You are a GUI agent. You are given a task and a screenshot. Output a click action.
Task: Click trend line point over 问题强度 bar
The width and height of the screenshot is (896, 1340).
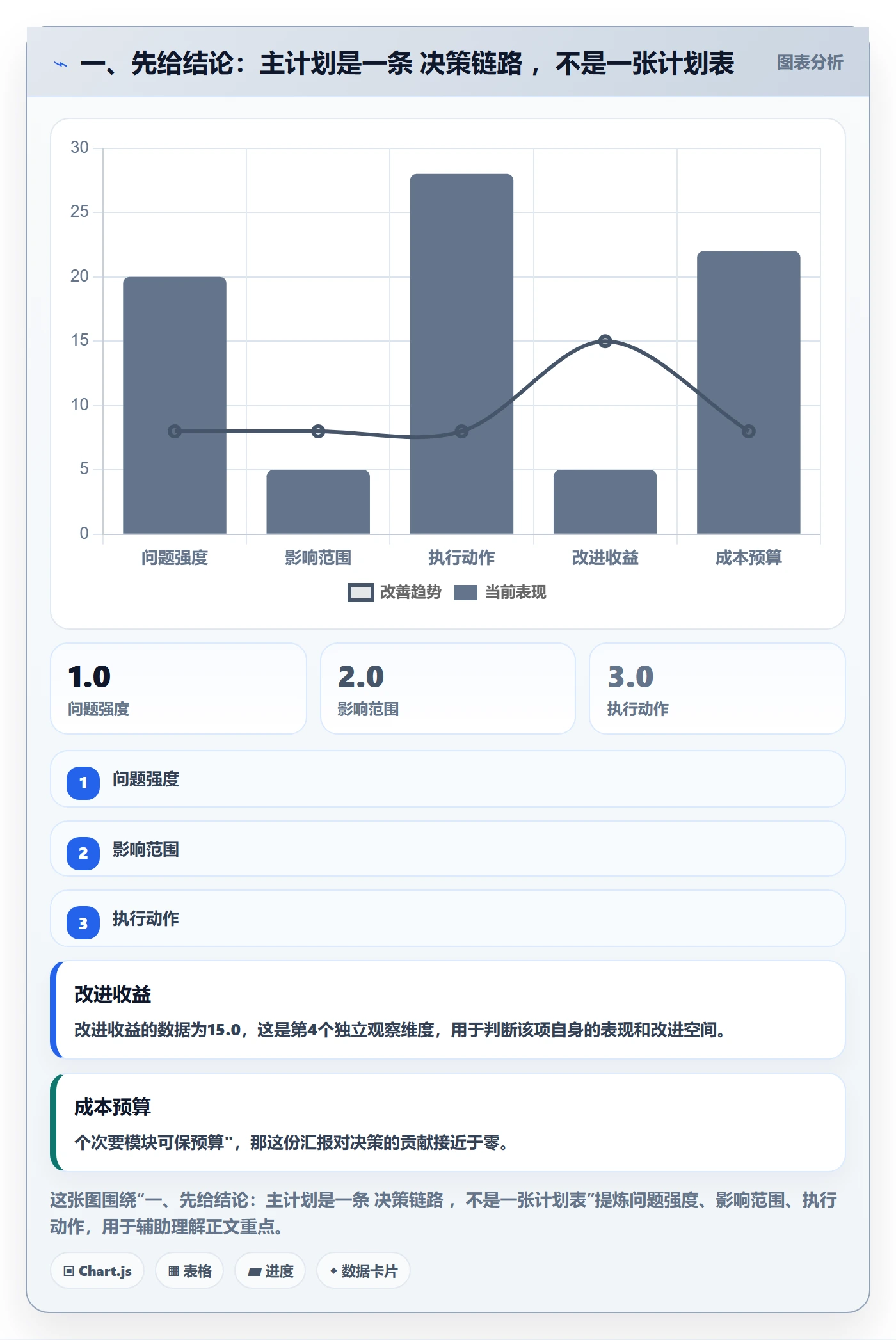(175, 431)
